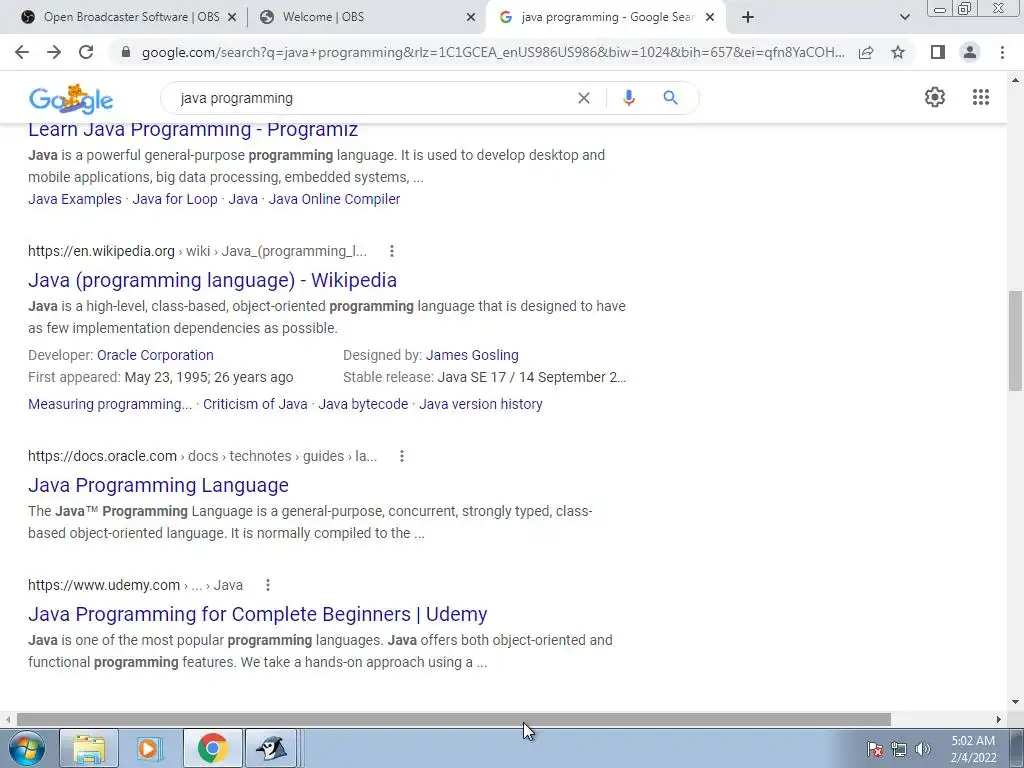Viewport: 1024px width, 768px height.
Task: Click the scroll up arrow at page top
Action: coord(1016,80)
